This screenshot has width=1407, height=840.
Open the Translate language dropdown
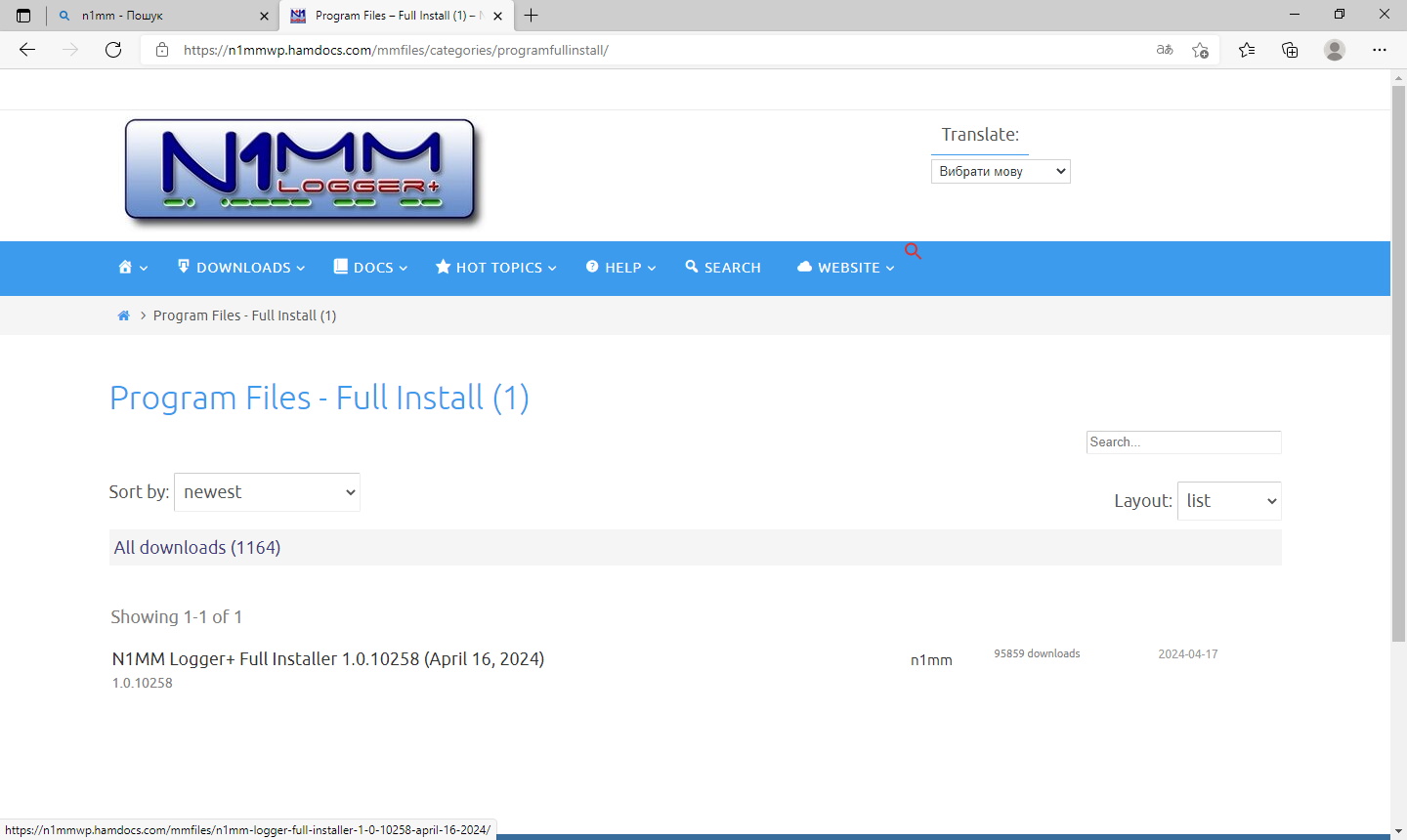point(1001,171)
